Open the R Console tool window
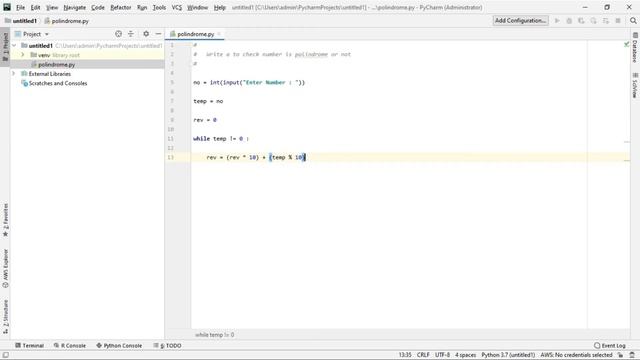 point(70,345)
